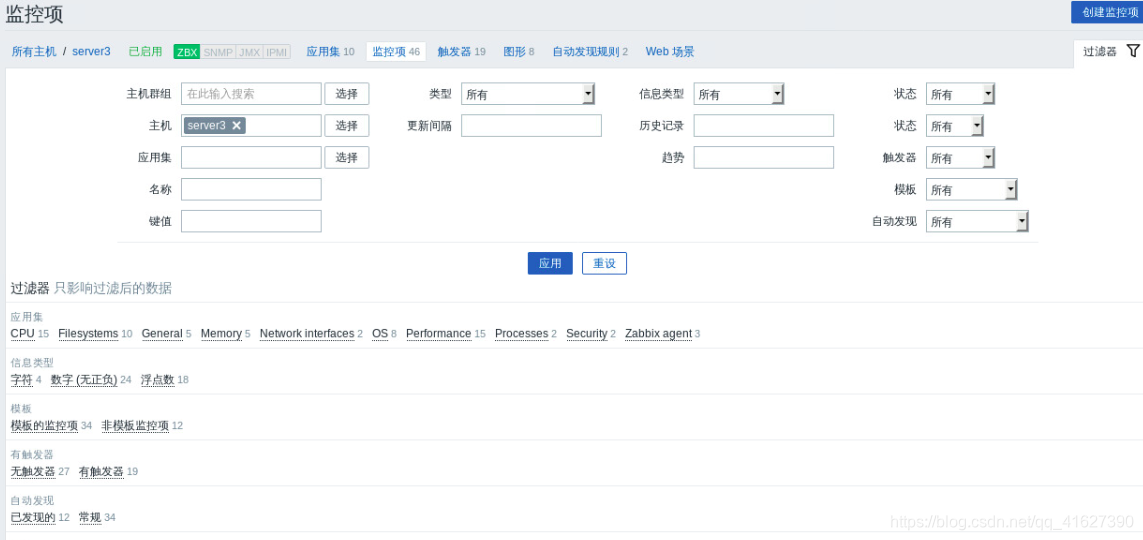
Task: Open the 触发器 filter dropdown
Action: [960, 157]
